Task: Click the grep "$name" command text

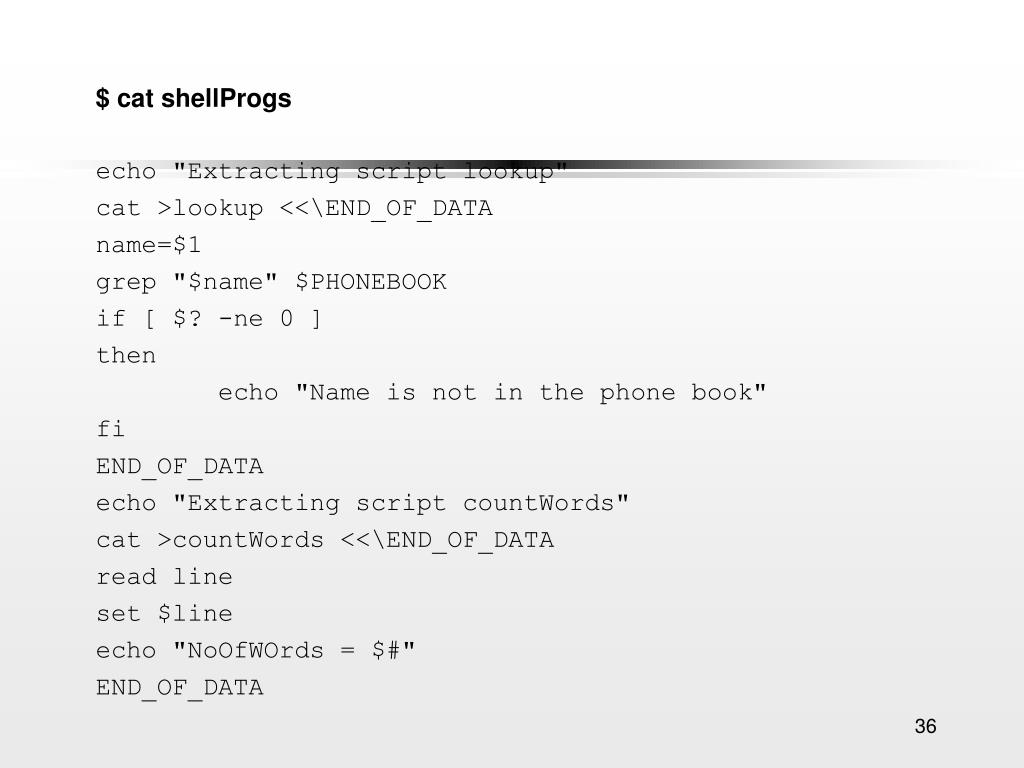Action: pos(187,282)
